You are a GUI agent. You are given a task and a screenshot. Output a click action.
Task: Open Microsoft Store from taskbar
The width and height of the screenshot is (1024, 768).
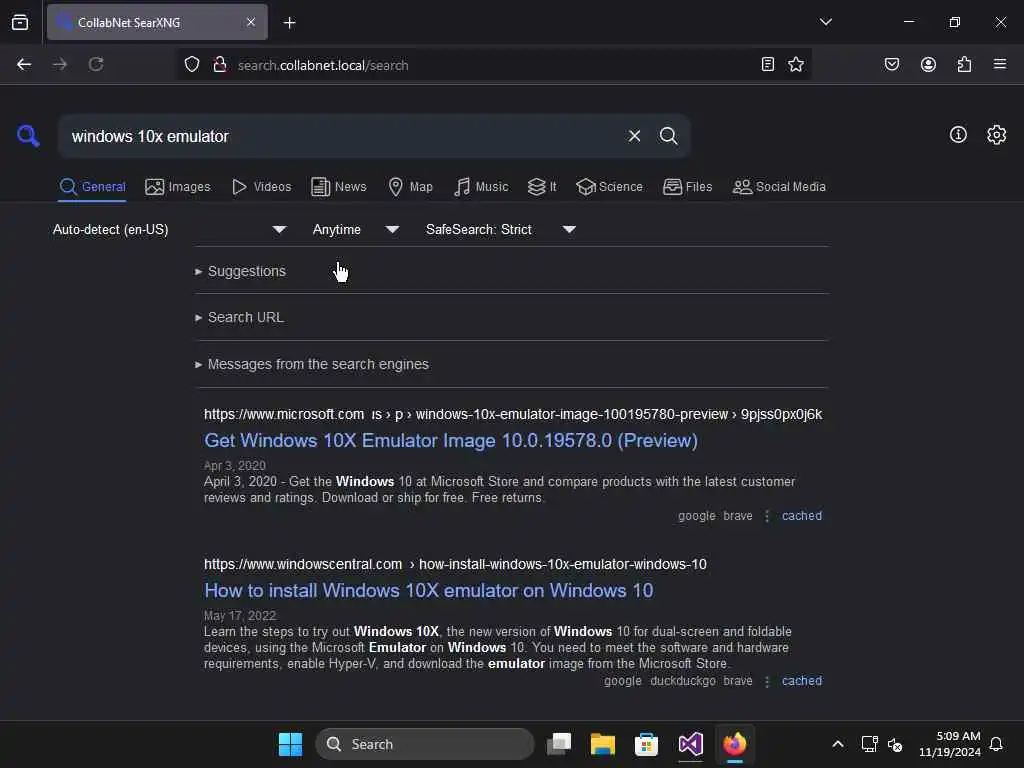(x=647, y=744)
